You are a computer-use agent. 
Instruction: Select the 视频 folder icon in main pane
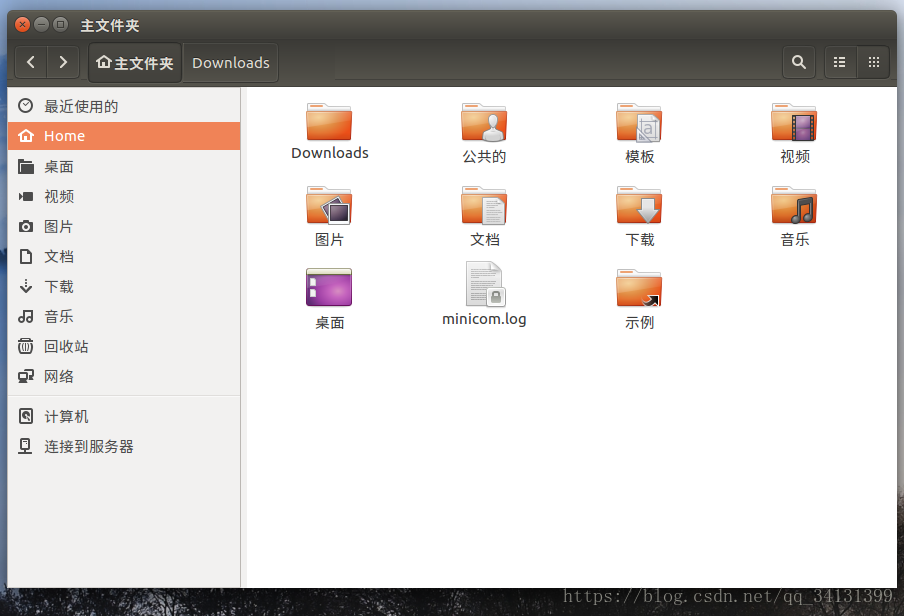794,122
